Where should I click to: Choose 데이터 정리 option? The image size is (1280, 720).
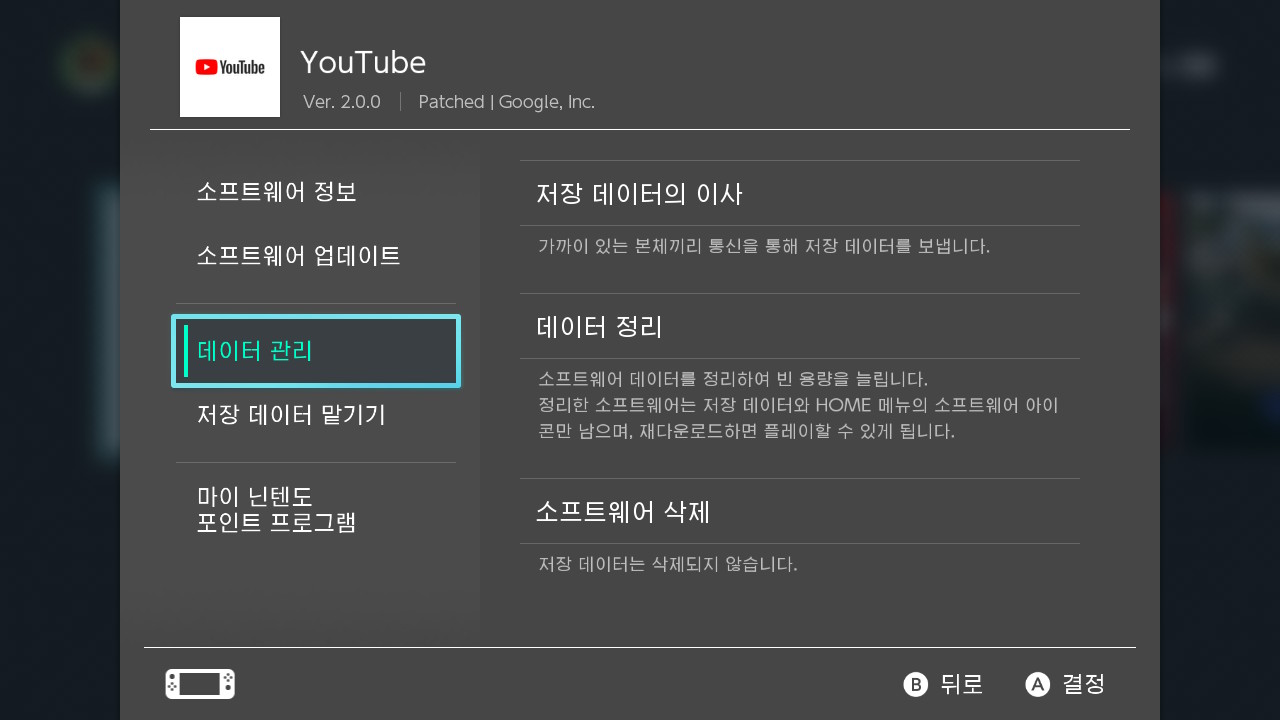(800, 326)
